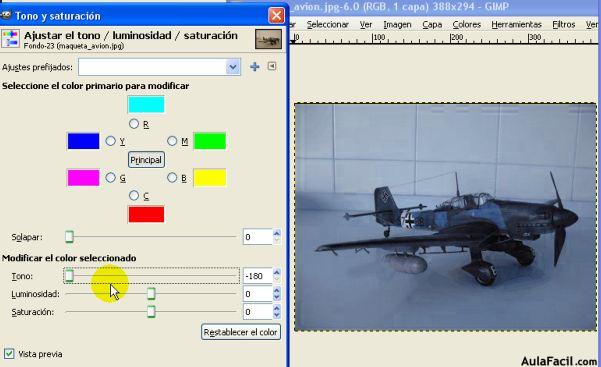The height and width of the screenshot is (367, 601).
Task: Click the Luminosidad slider handle
Action: point(151,294)
